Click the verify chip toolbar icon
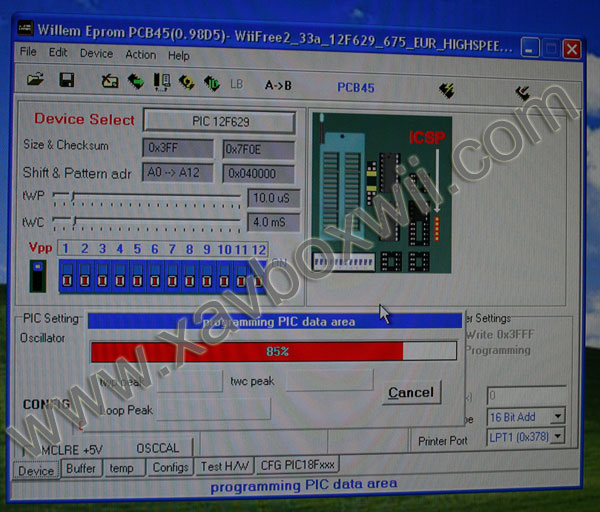The image size is (600, 512). (x=186, y=82)
